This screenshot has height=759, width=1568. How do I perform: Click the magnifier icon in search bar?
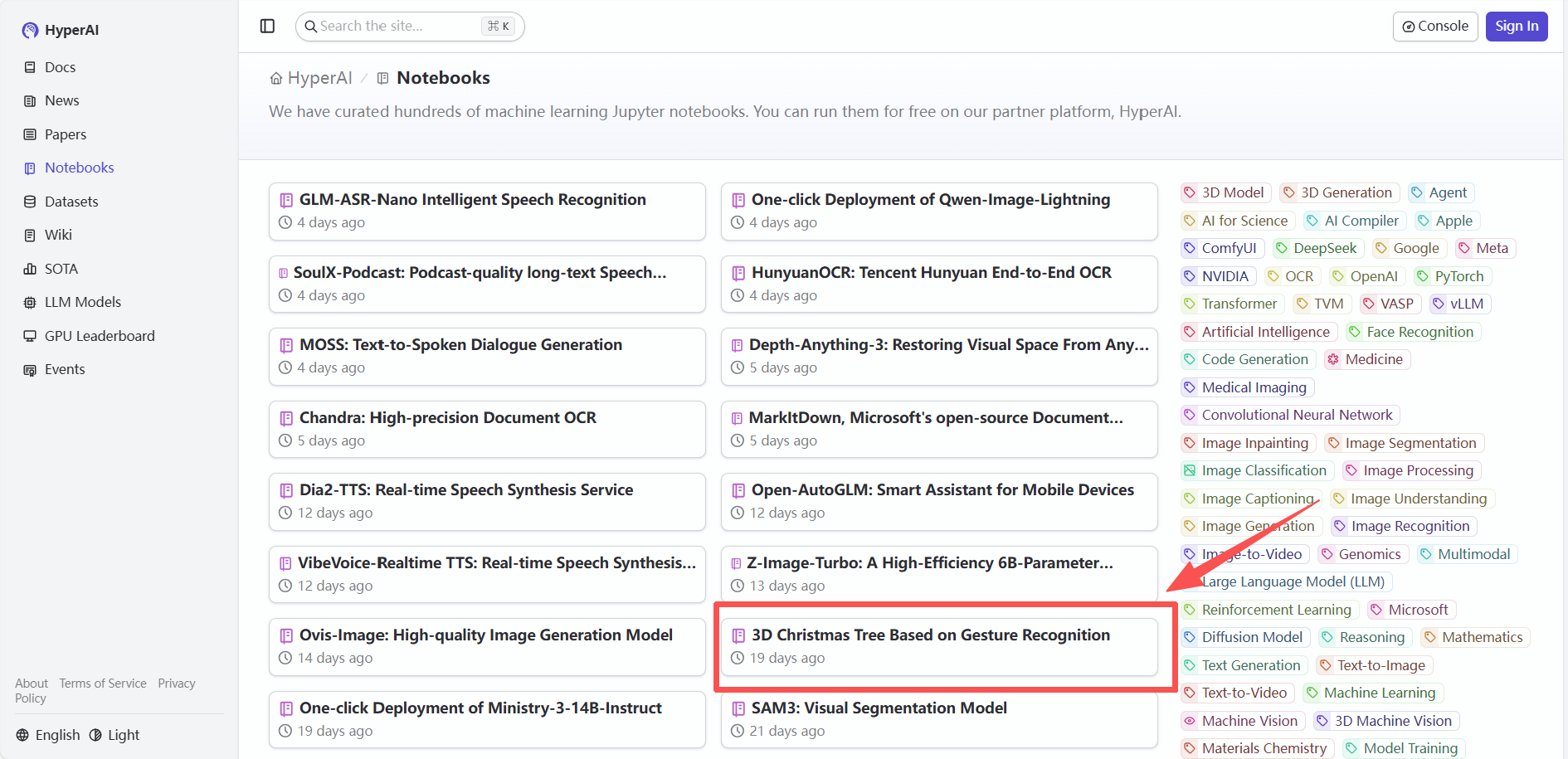point(311,27)
